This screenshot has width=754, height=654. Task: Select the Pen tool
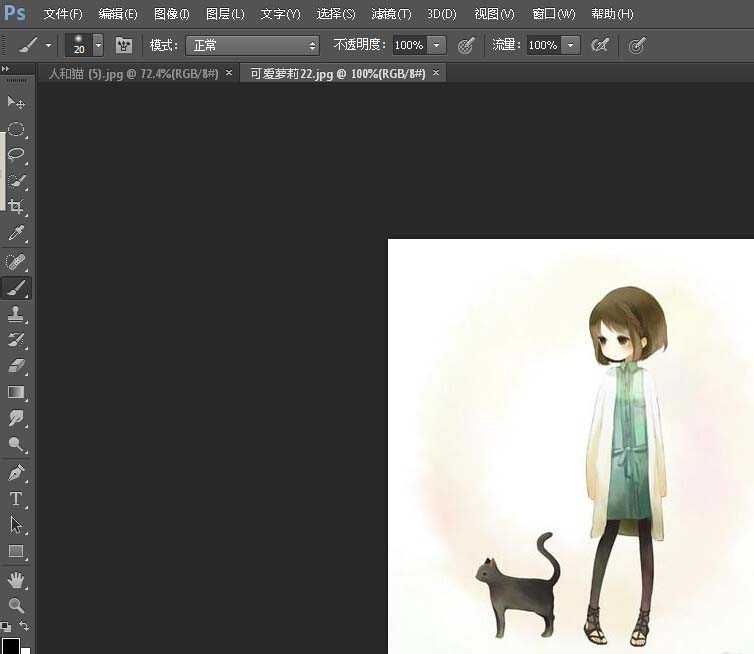pos(16,472)
